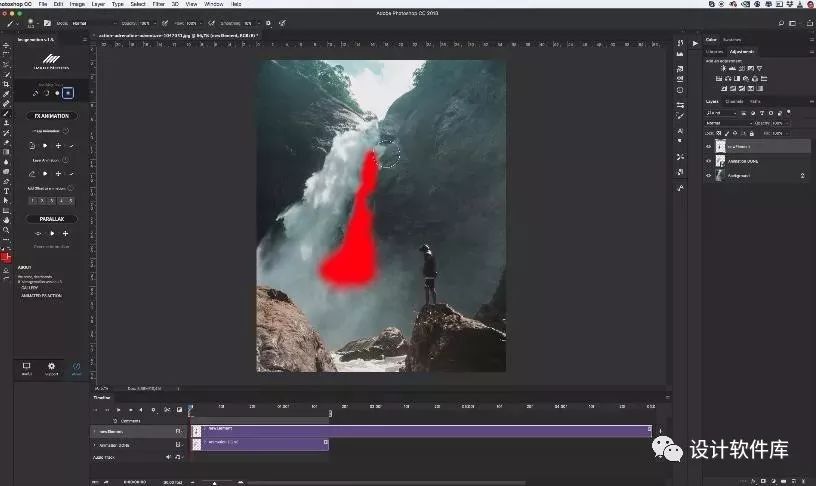Switch to the Libraries tab
This screenshot has height=486, width=816.
[x=714, y=52]
